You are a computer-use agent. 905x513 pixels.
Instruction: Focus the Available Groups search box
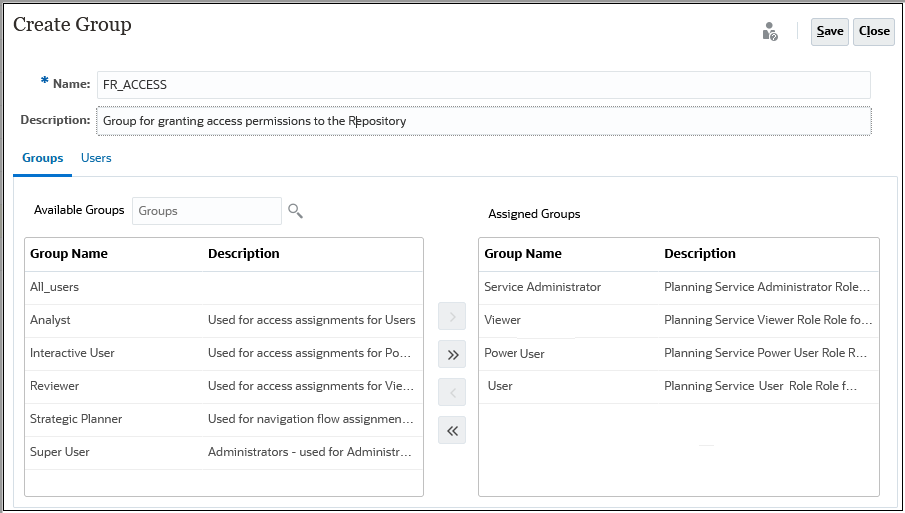[207, 211]
